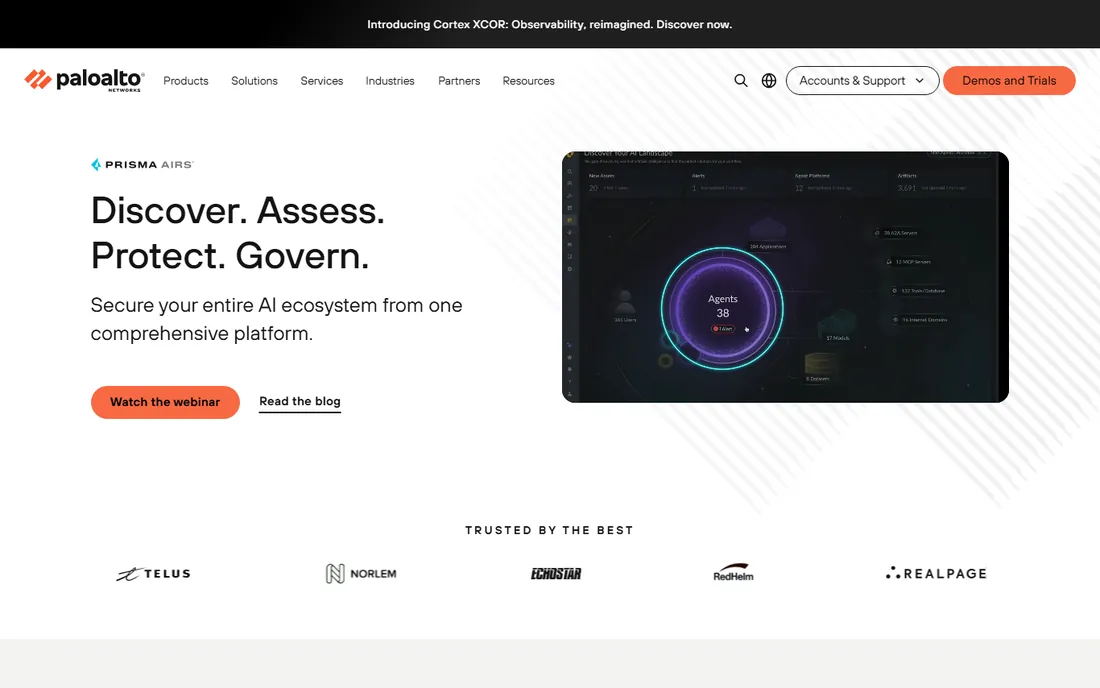Click the RedHelm customer logo
This screenshot has width=1100, height=688.
733,573
